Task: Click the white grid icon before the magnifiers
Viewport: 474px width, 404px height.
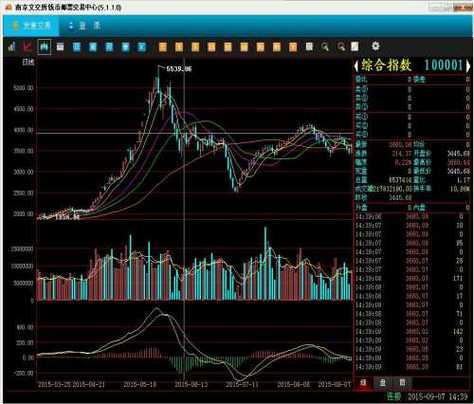Action: pyautogui.click(x=309, y=46)
